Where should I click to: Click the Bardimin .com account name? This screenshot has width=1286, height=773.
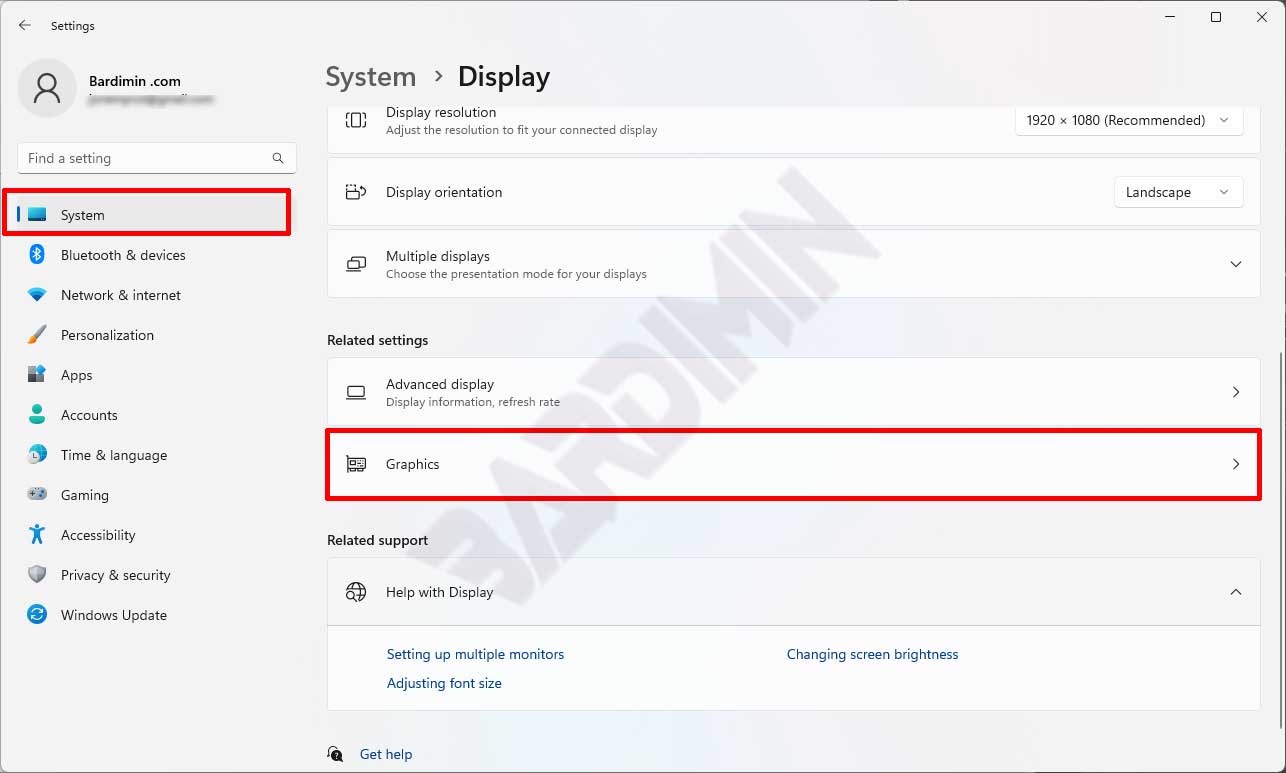[x=135, y=81]
